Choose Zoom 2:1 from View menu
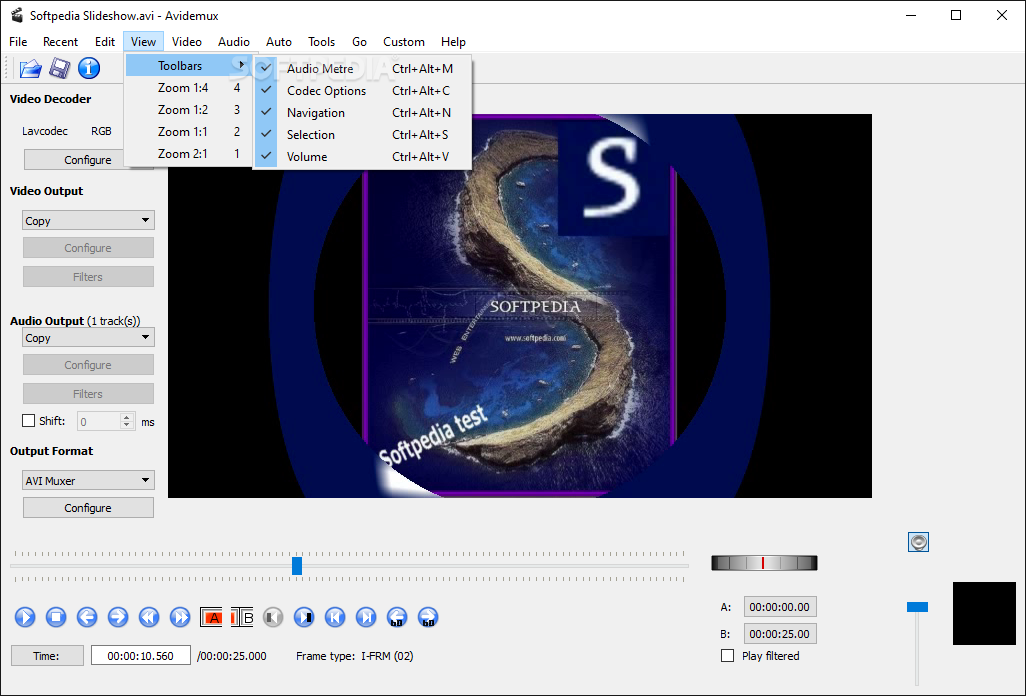 click(x=188, y=154)
